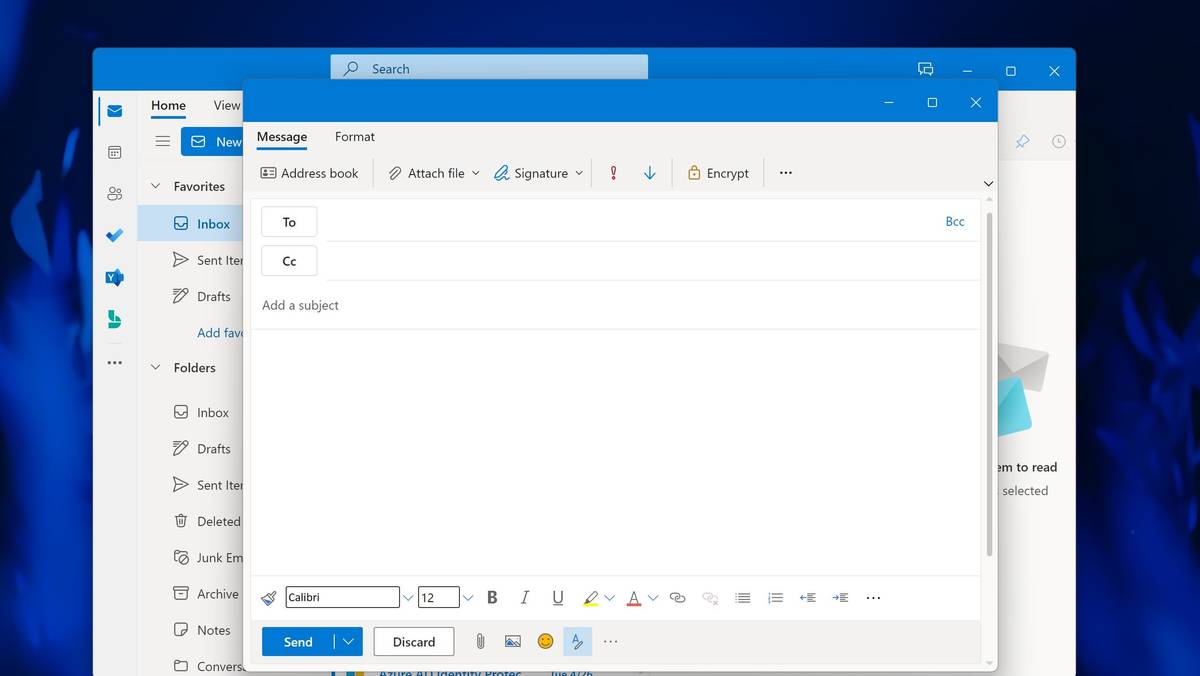Insert a picture inline
The width and height of the screenshot is (1200, 676).
tap(513, 641)
